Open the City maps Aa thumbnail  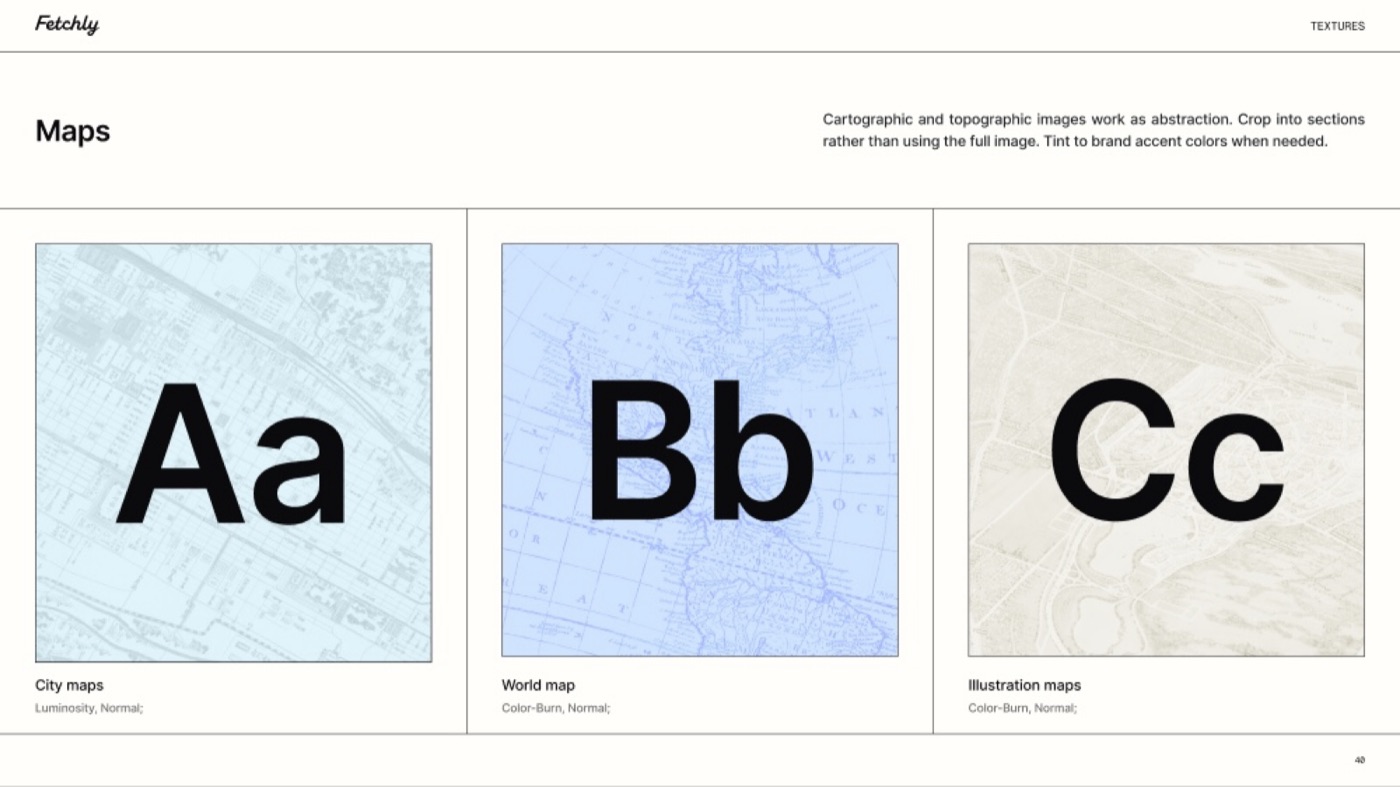point(234,452)
